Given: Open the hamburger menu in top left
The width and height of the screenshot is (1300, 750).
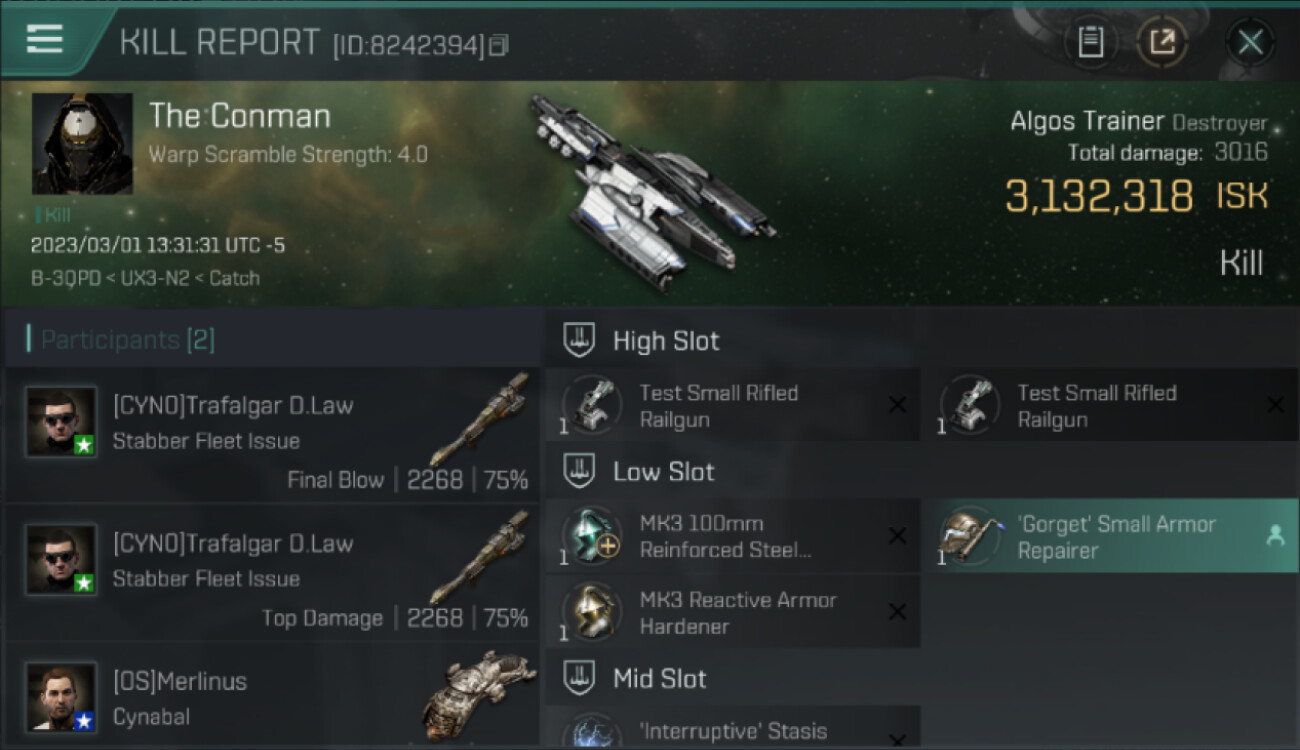Looking at the screenshot, I should [45, 39].
